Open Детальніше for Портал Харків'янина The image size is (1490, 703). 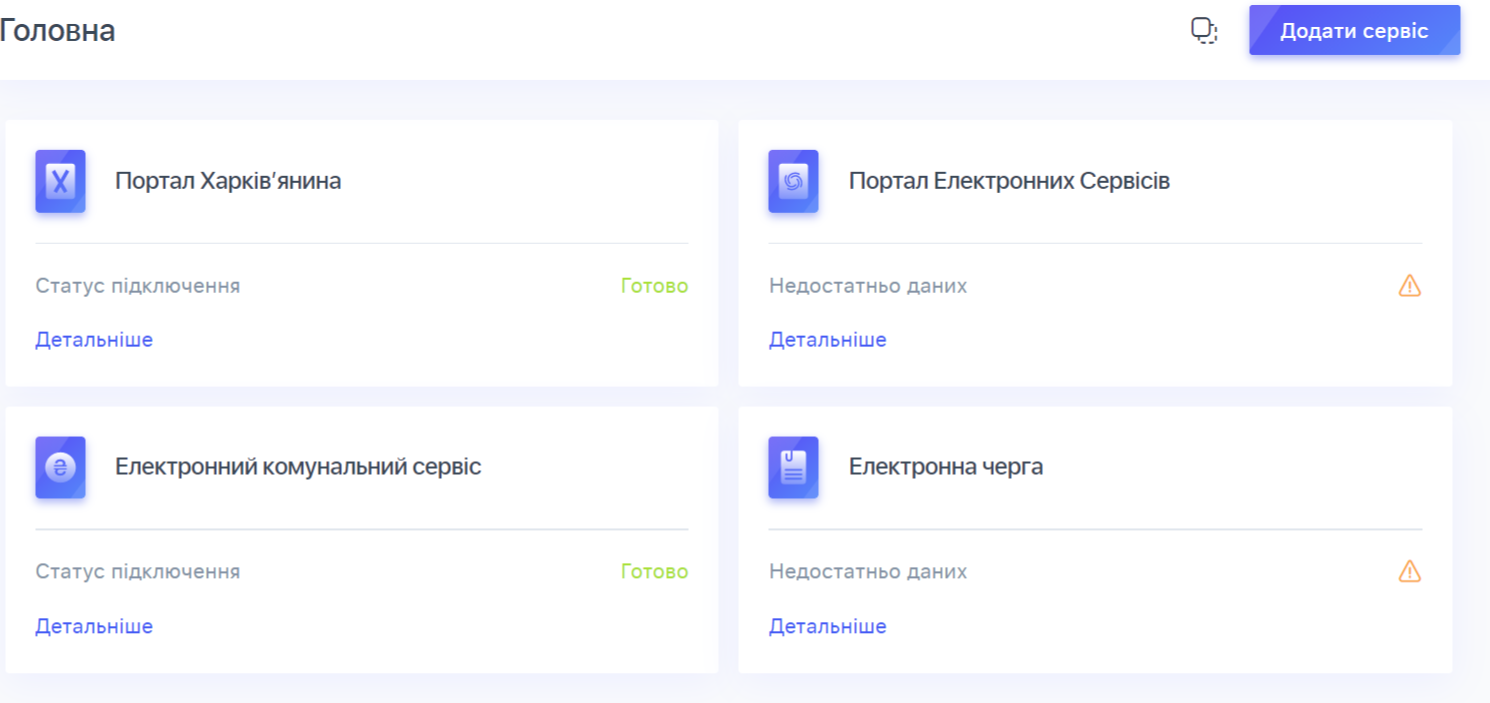coord(94,339)
